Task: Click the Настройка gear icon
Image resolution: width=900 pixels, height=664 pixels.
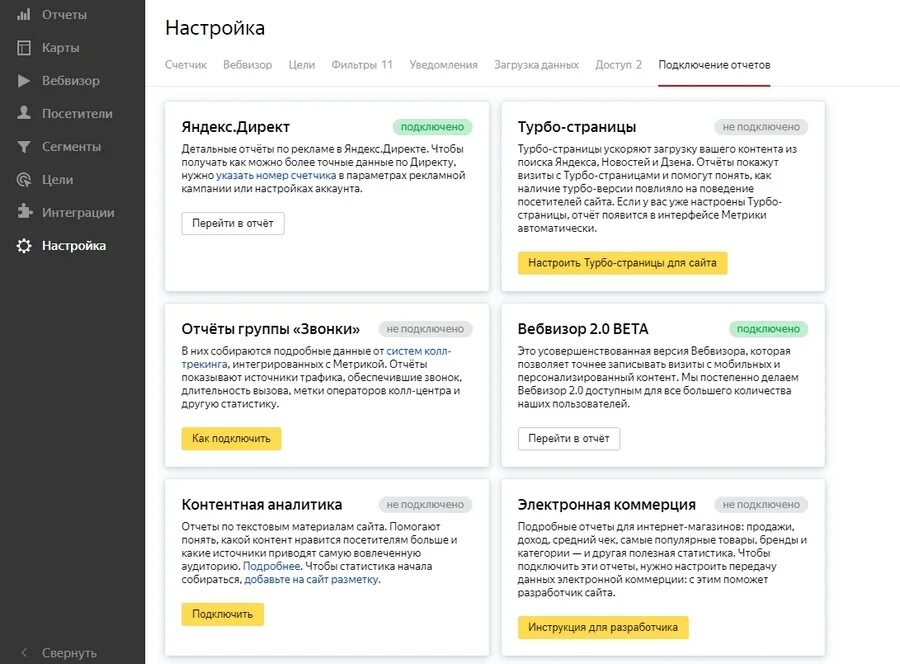Action: 24,246
